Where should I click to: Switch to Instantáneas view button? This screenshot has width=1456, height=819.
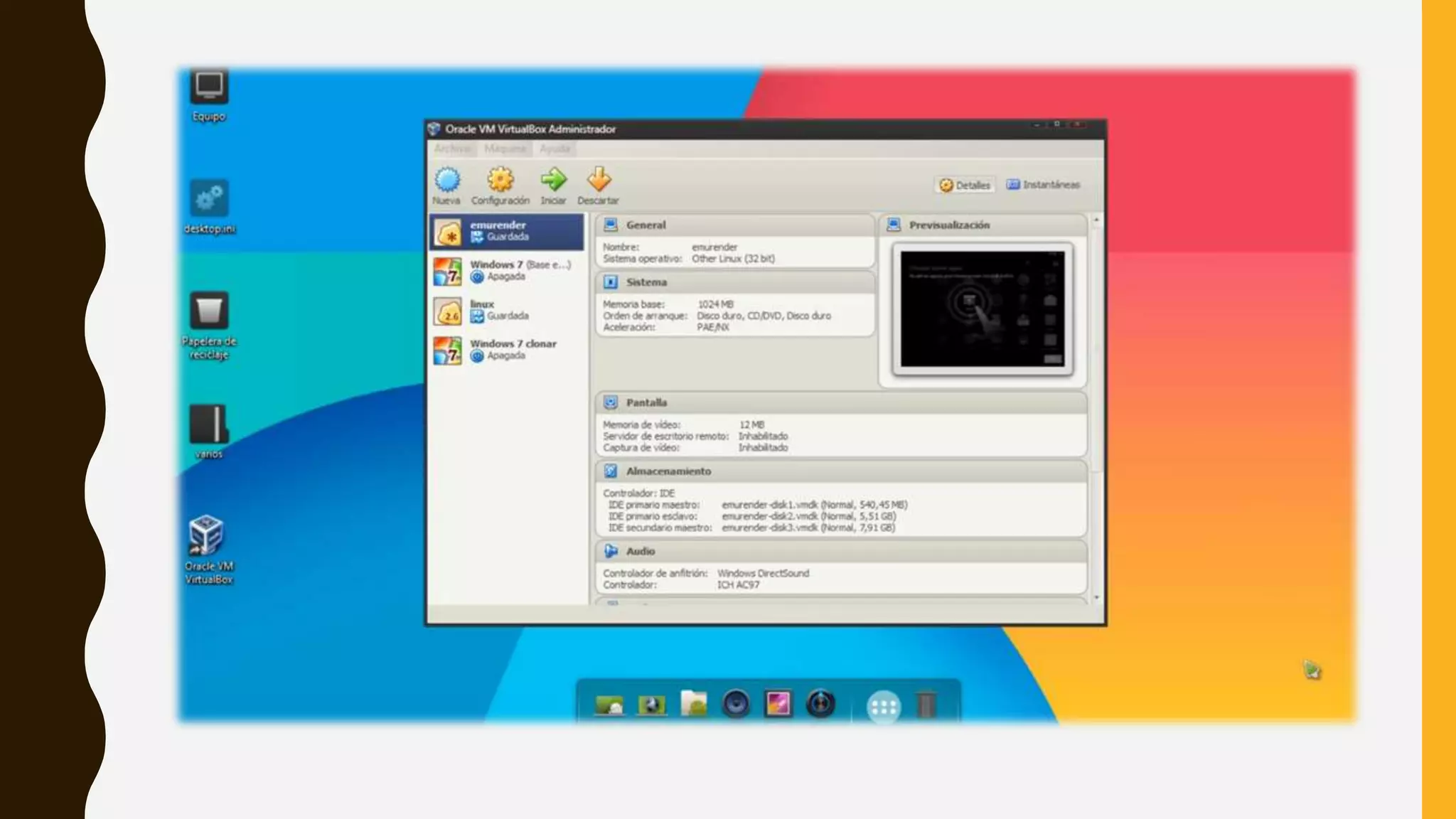click(x=1043, y=185)
